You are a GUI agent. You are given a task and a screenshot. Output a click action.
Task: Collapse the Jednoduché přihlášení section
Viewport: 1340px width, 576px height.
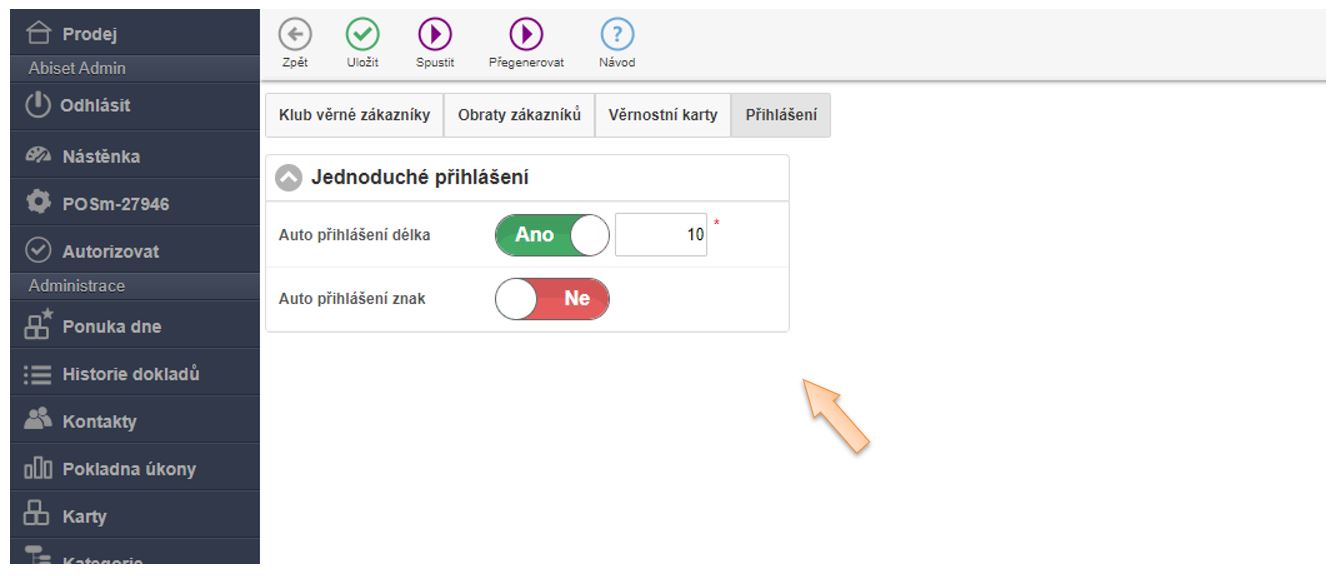tap(289, 178)
